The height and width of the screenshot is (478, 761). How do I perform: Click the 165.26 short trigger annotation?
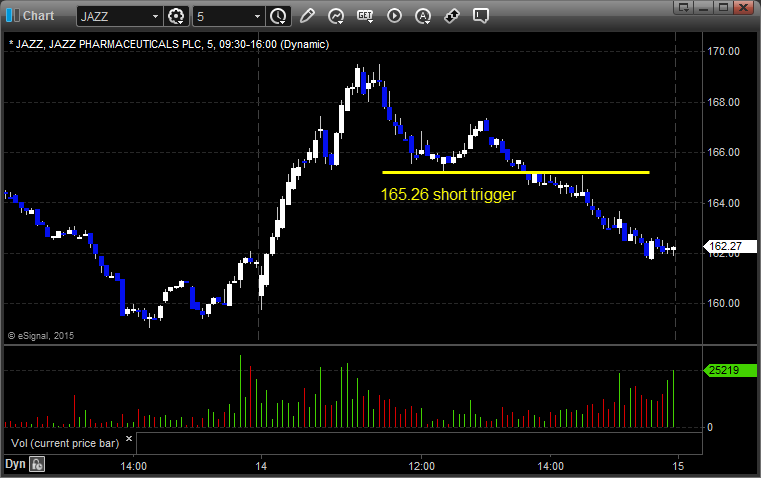pyautogui.click(x=448, y=194)
